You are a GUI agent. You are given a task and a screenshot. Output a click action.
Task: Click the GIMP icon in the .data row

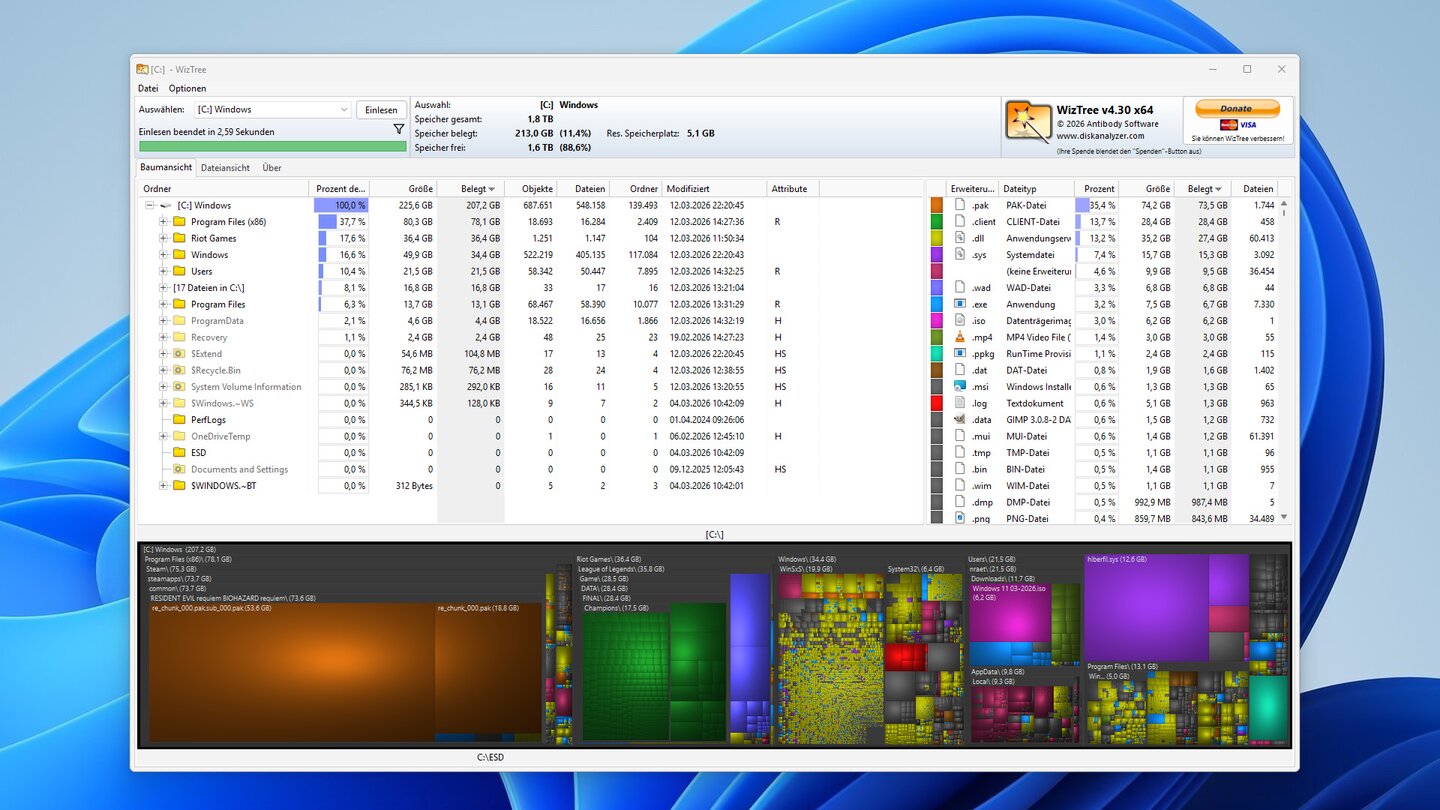click(959, 420)
